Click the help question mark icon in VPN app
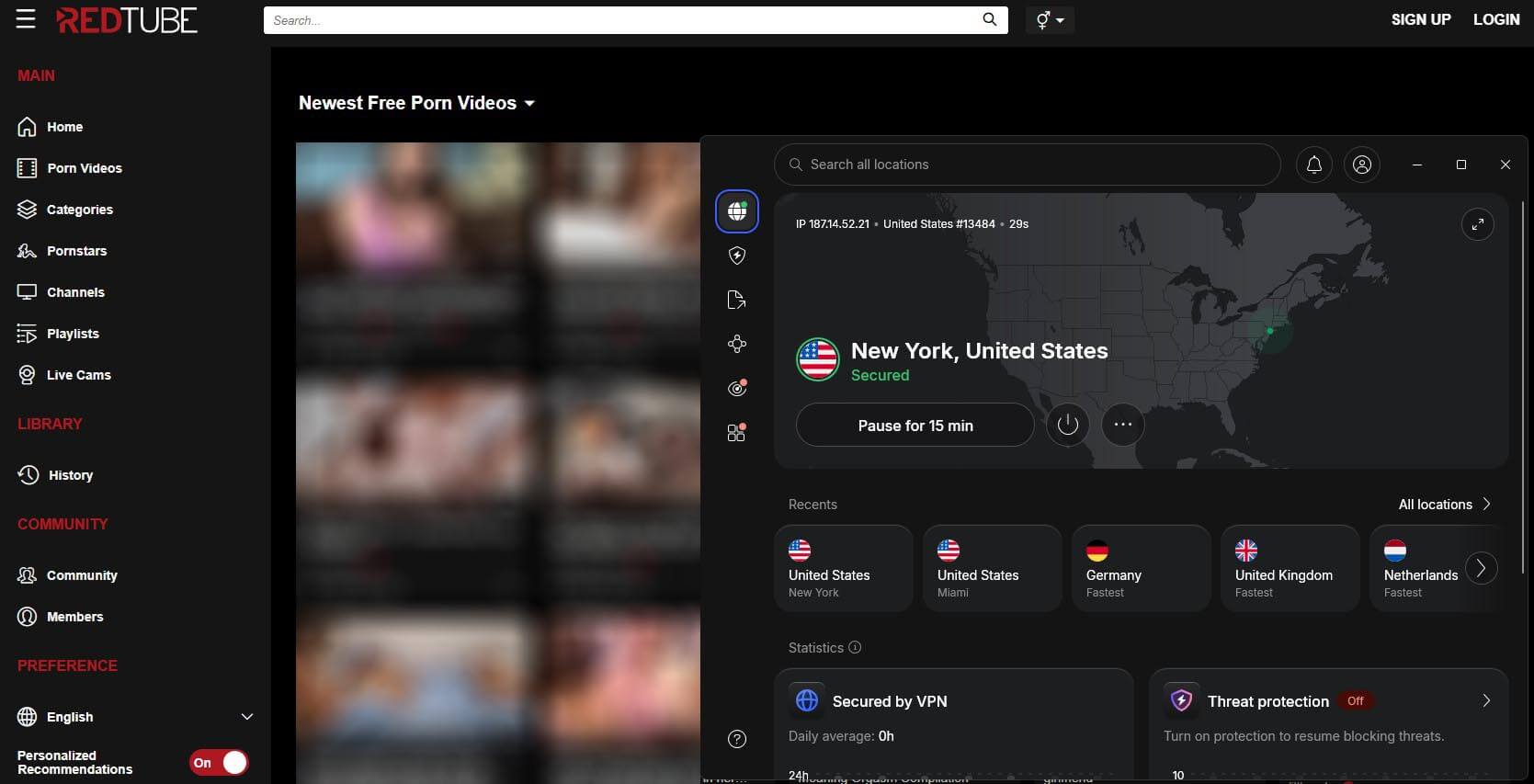 [737, 739]
